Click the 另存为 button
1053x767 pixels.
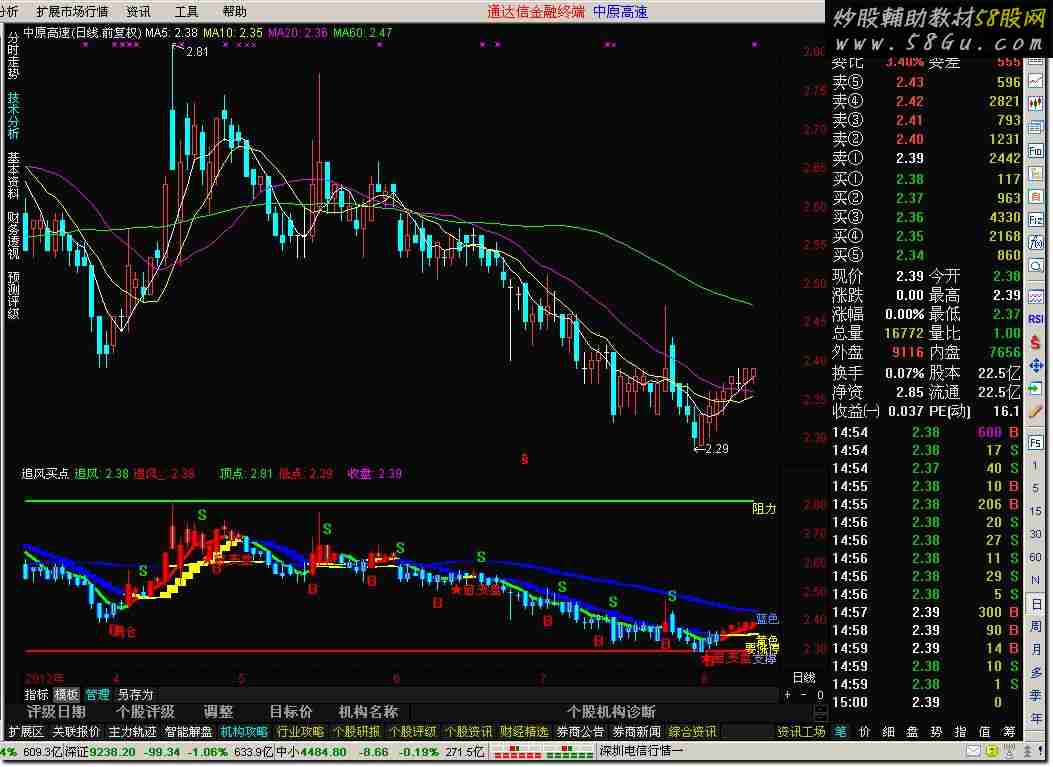135,694
